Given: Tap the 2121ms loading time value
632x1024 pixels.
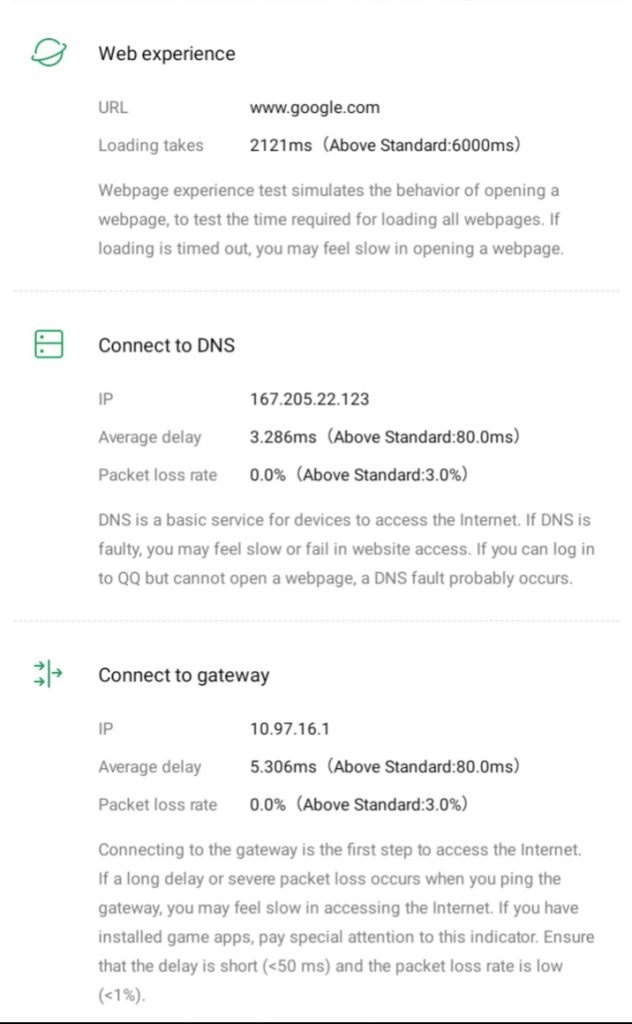Looking at the screenshot, I should [281, 145].
